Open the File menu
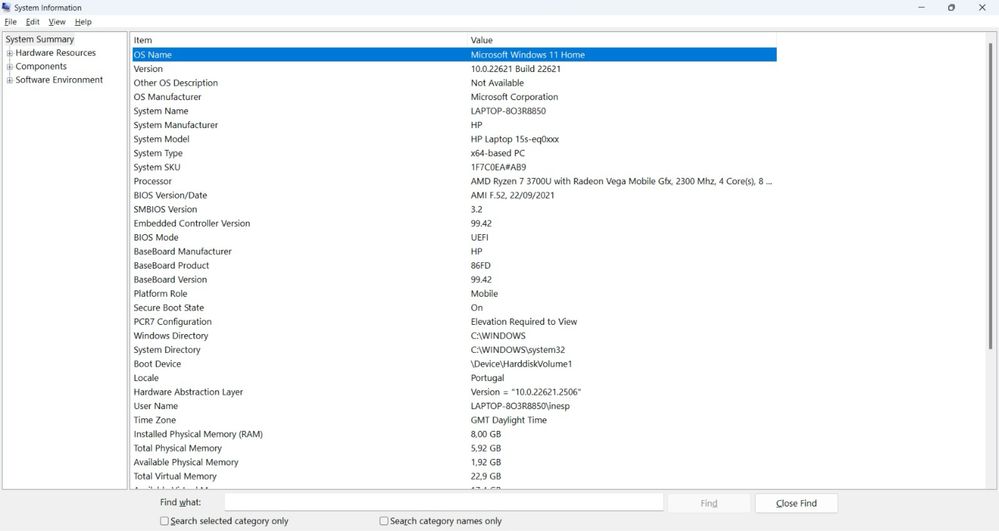The height and width of the screenshot is (531, 999). [10, 22]
